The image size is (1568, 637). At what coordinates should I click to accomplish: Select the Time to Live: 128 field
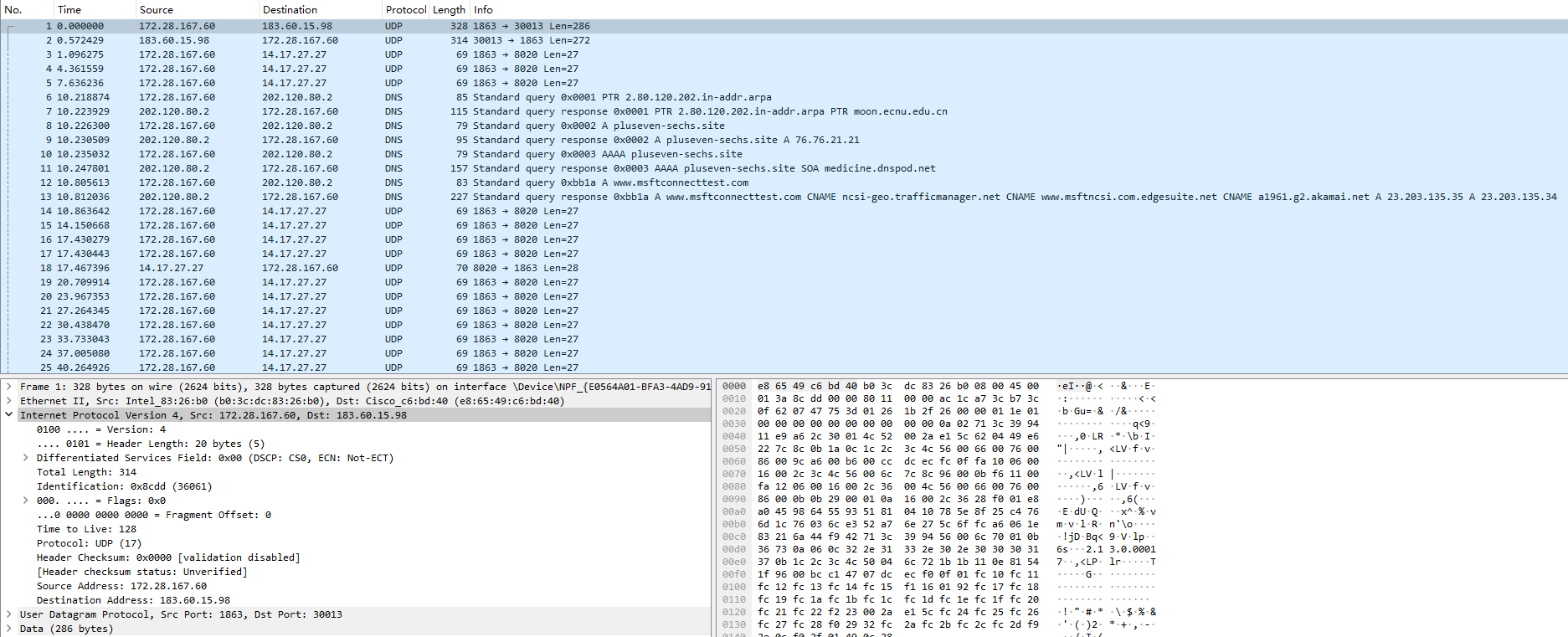(86, 529)
